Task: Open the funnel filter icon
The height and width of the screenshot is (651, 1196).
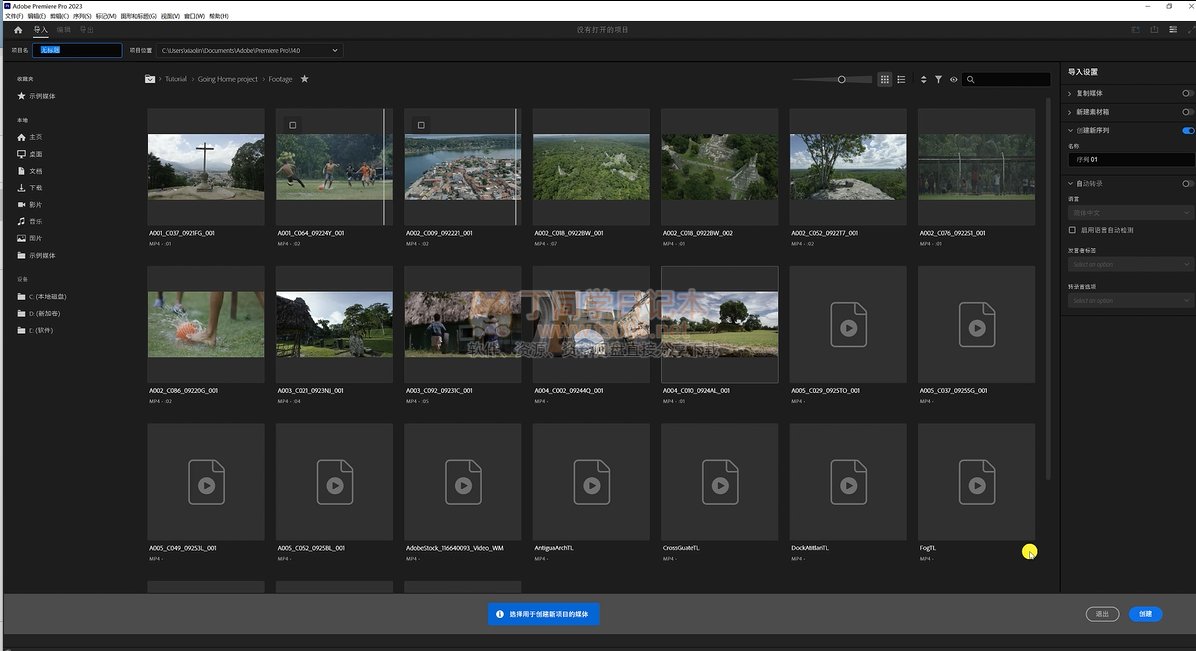Action: (939, 79)
